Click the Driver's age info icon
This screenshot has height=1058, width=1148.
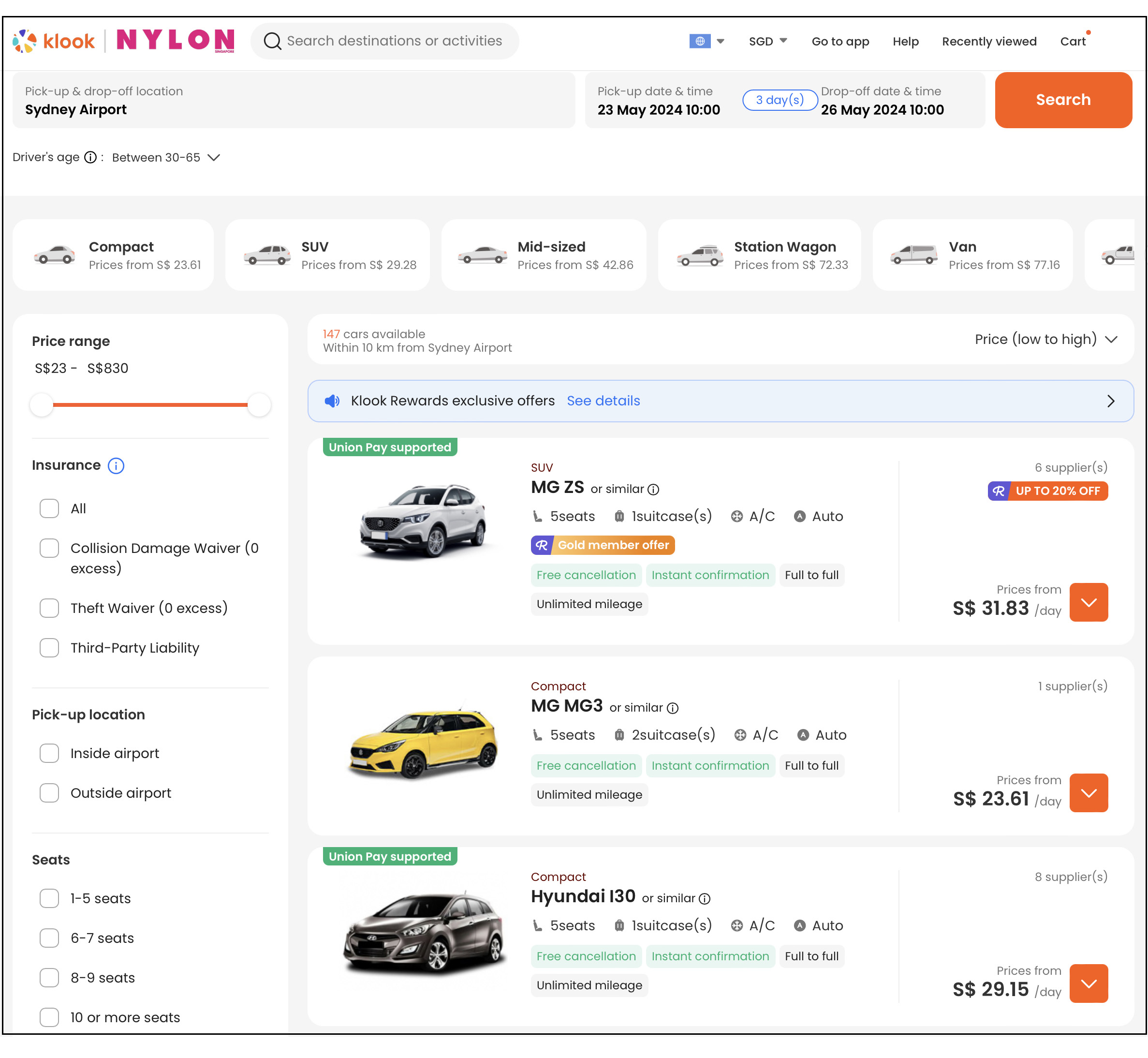(90, 157)
